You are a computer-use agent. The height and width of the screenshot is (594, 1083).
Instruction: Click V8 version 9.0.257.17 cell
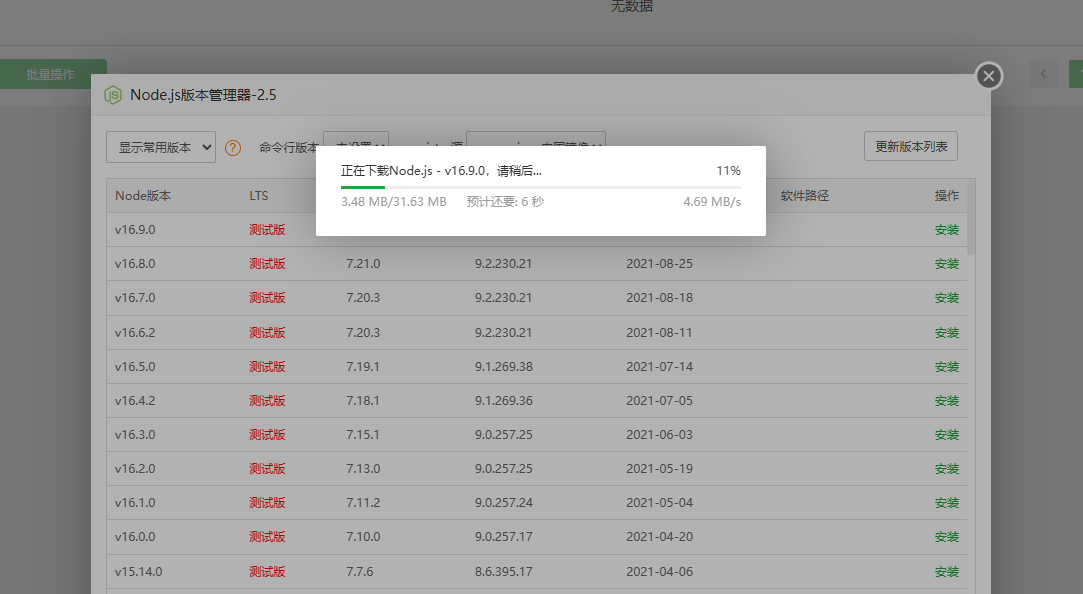[x=504, y=537]
